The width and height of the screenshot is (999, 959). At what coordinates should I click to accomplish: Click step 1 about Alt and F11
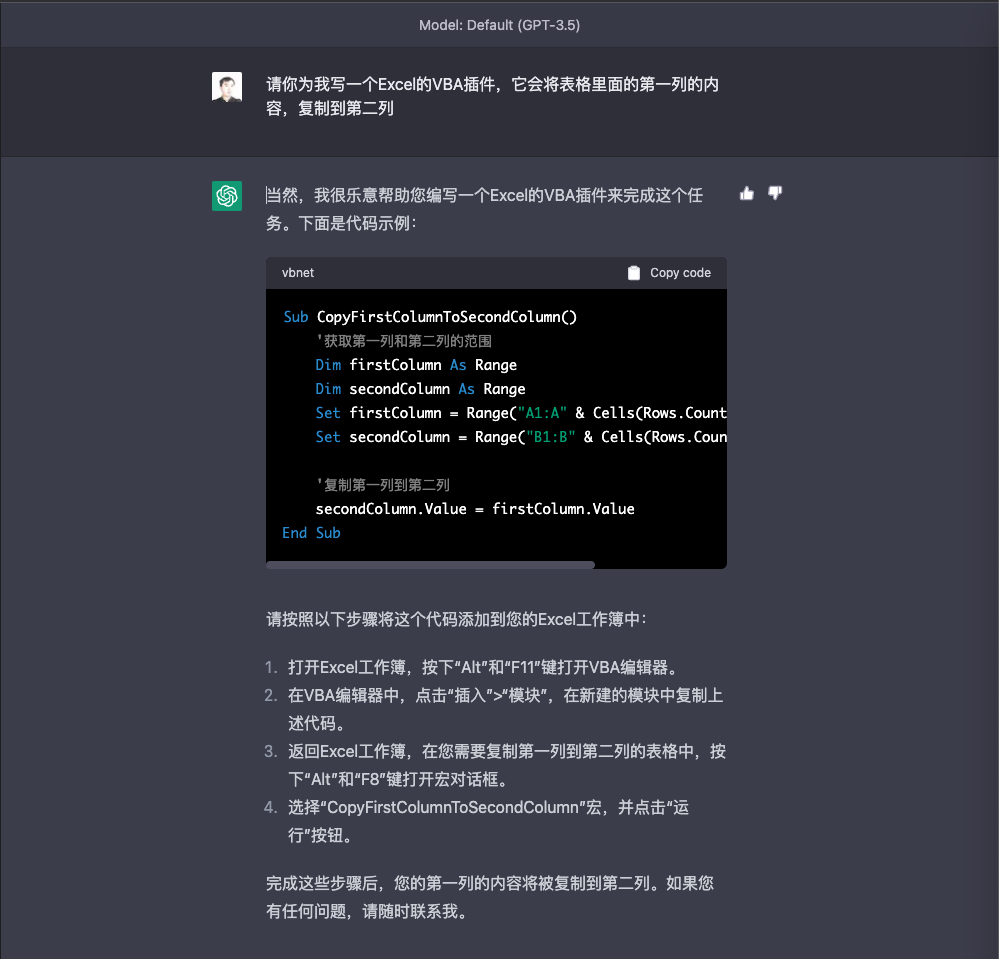(x=484, y=667)
